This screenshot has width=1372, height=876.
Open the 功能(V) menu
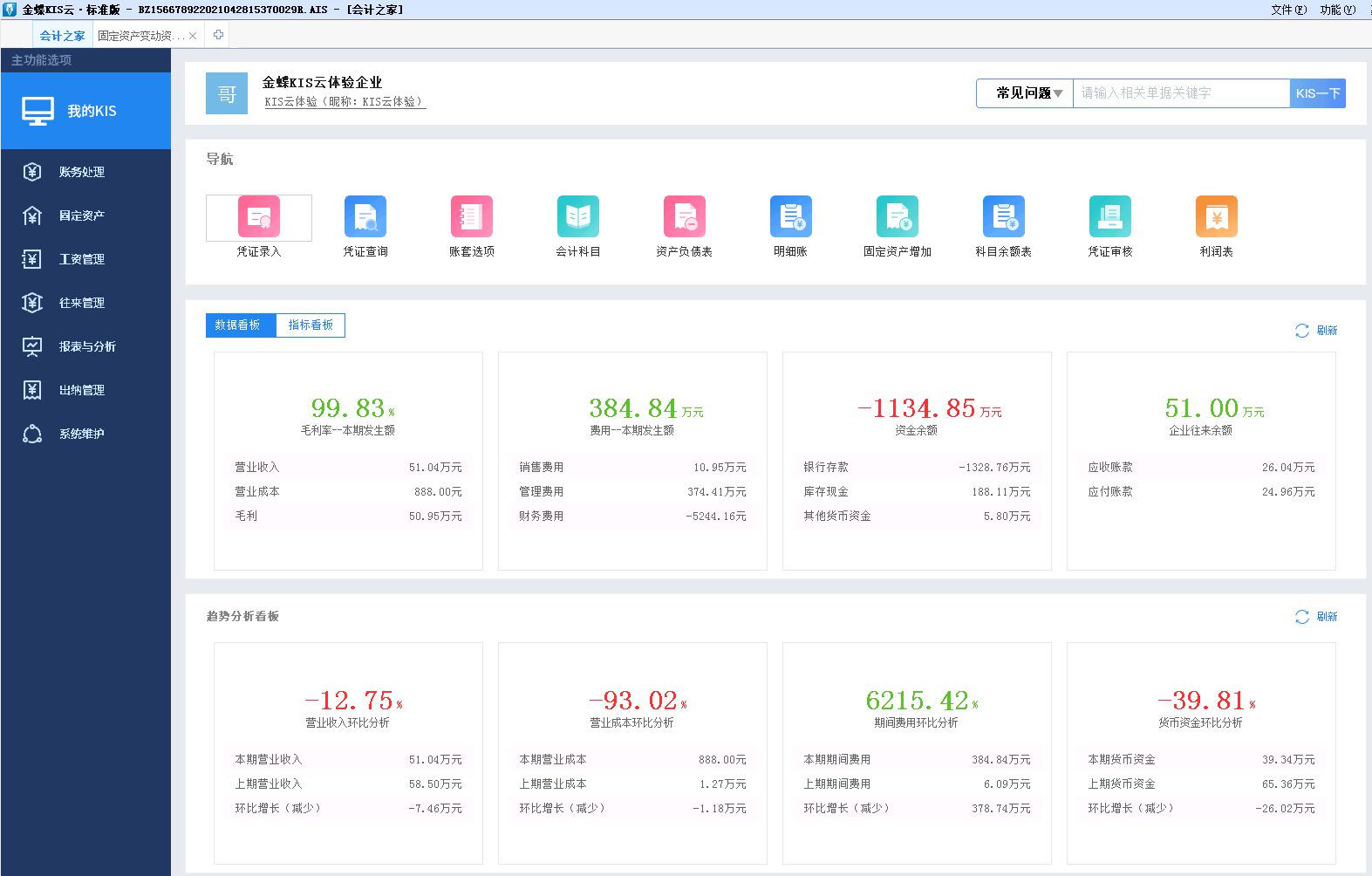point(1337,10)
